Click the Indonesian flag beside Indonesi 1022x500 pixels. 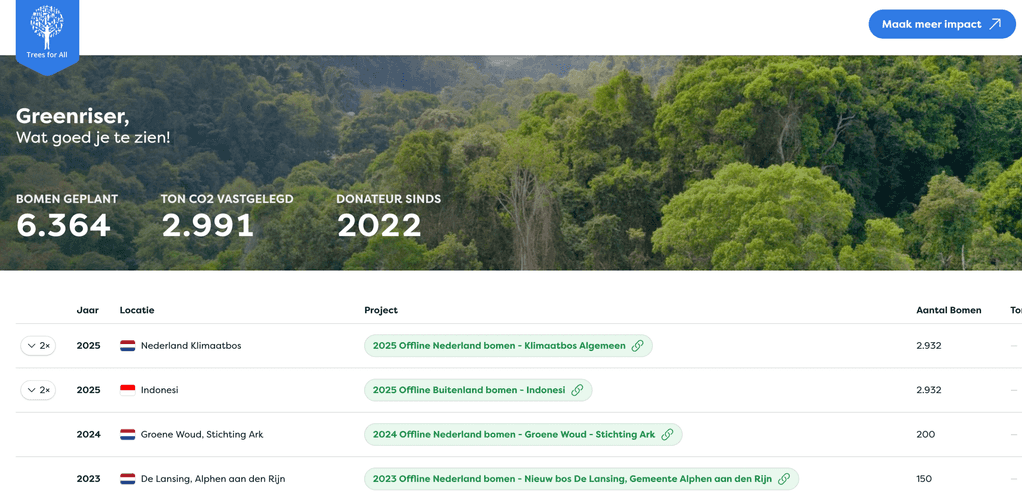(x=128, y=390)
